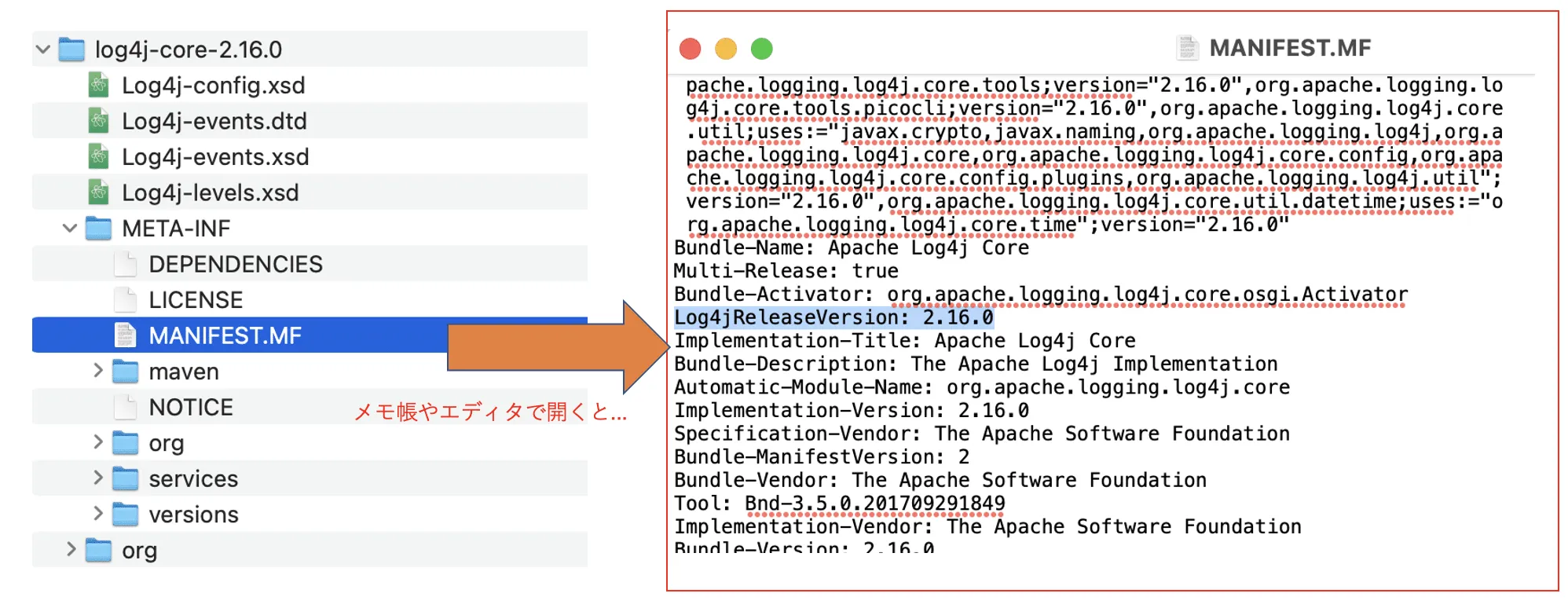The width and height of the screenshot is (1568, 608).
Task: Select the log4j-core-2.16.0 row
Action: pyautogui.click(x=310, y=49)
